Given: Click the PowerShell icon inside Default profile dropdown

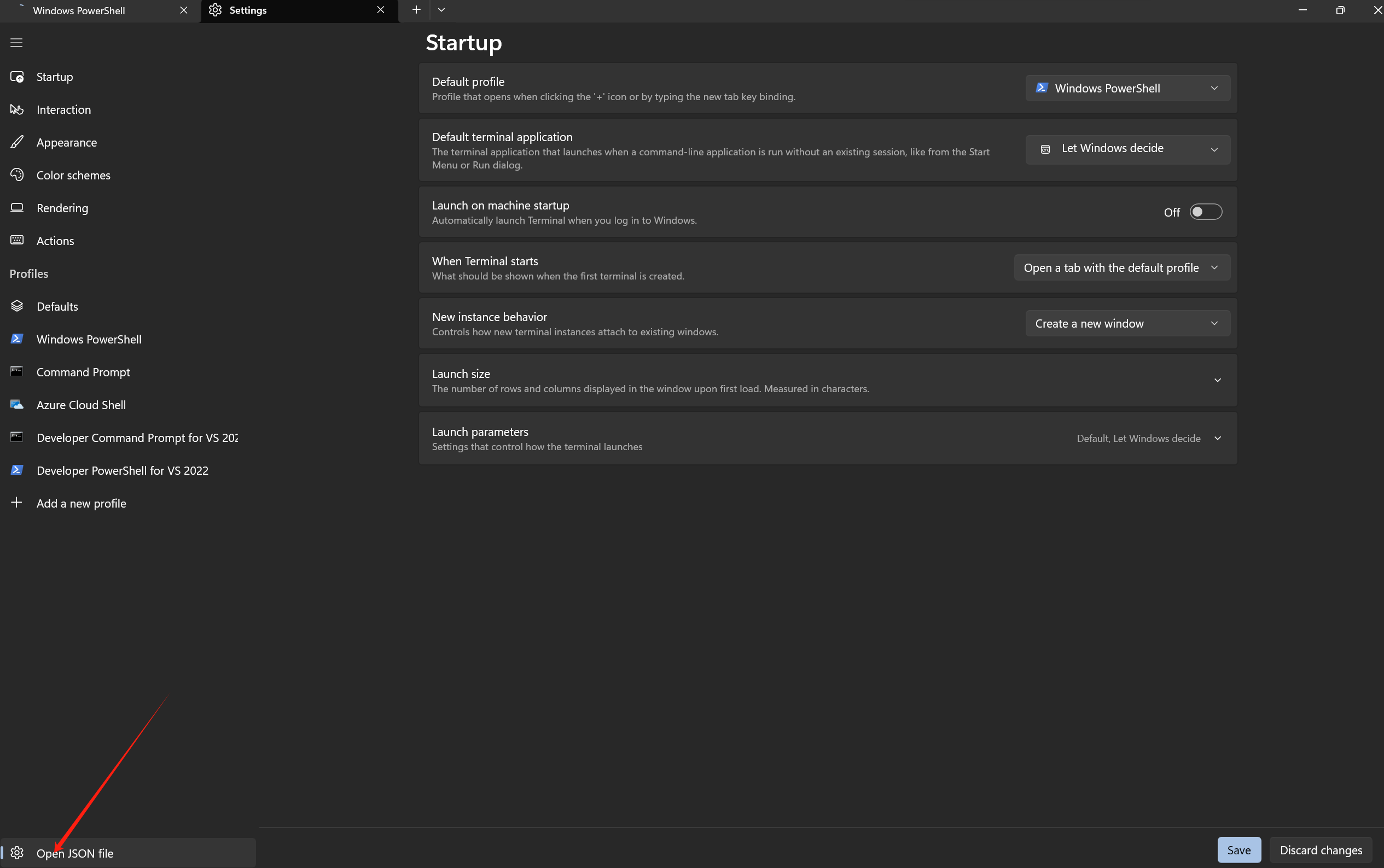Looking at the screenshot, I should 1042,88.
